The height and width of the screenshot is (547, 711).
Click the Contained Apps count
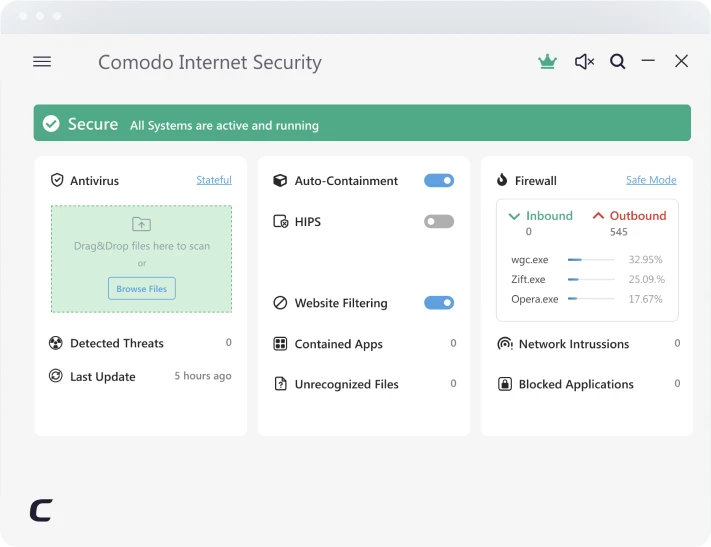coord(453,343)
